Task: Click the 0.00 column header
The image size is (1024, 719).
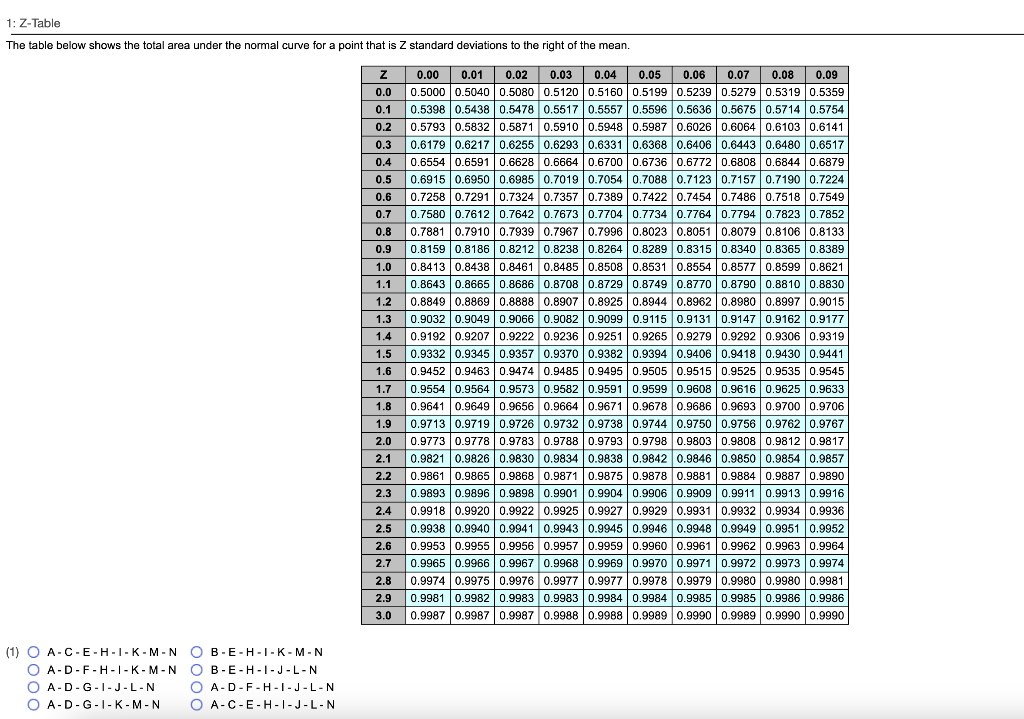Action: click(x=428, y=74)
